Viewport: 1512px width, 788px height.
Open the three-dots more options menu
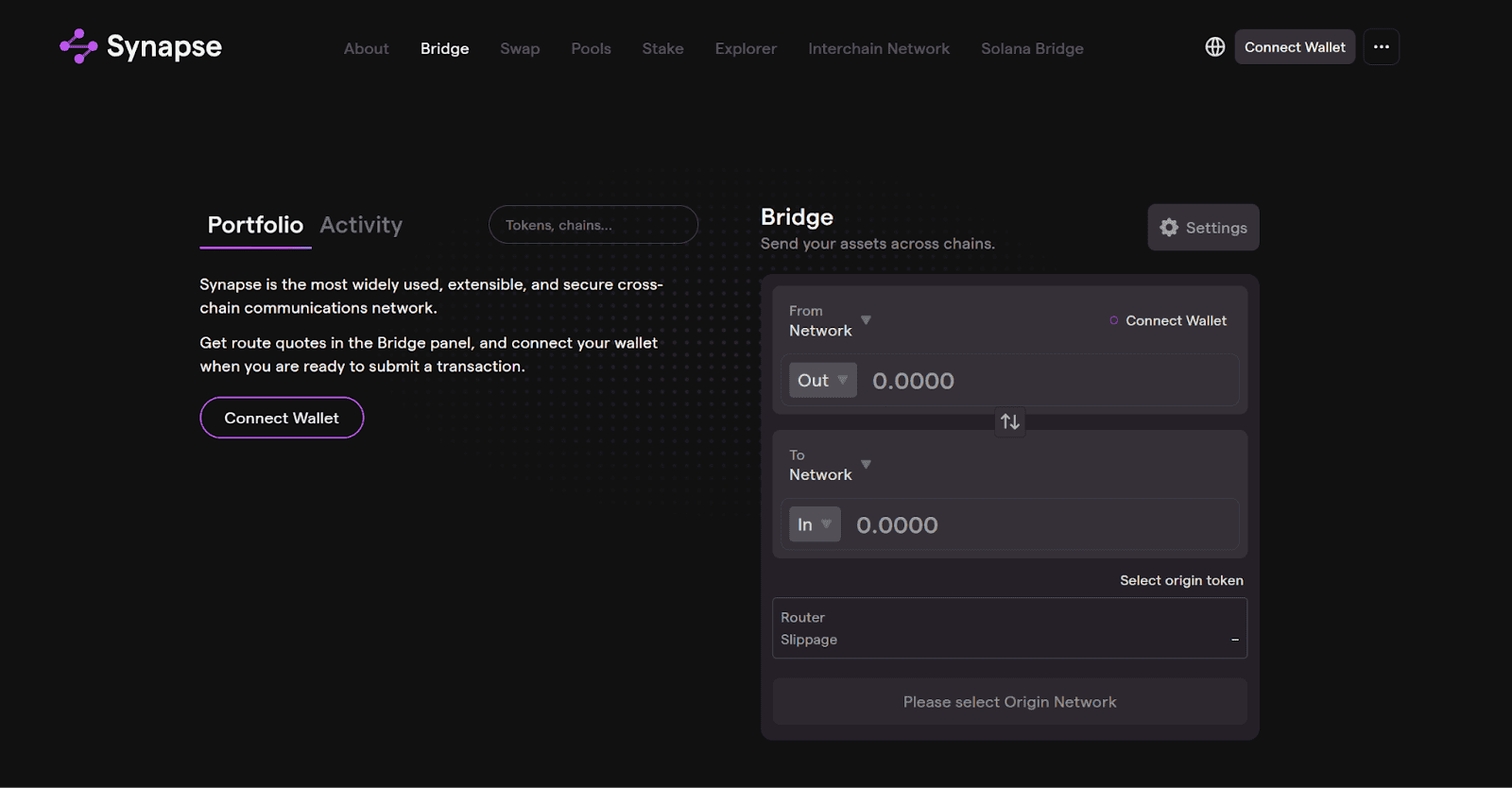1382,46
